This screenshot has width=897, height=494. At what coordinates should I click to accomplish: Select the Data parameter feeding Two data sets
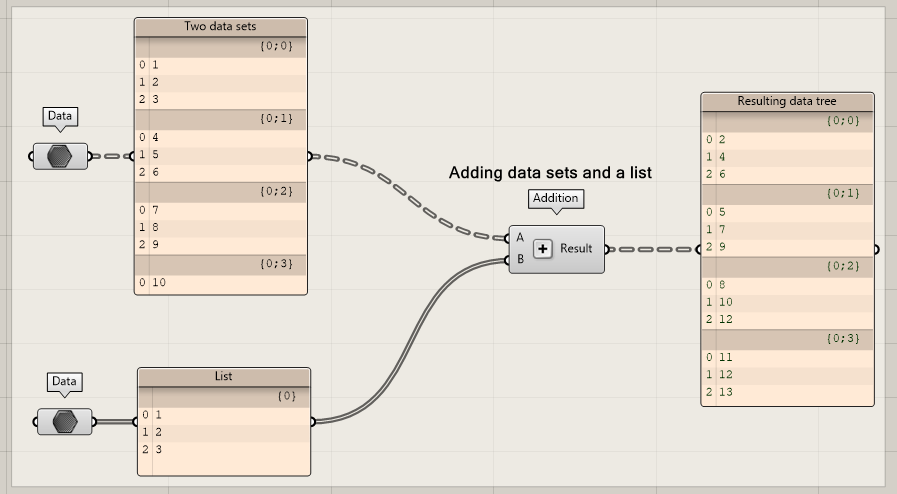(60, 156)
